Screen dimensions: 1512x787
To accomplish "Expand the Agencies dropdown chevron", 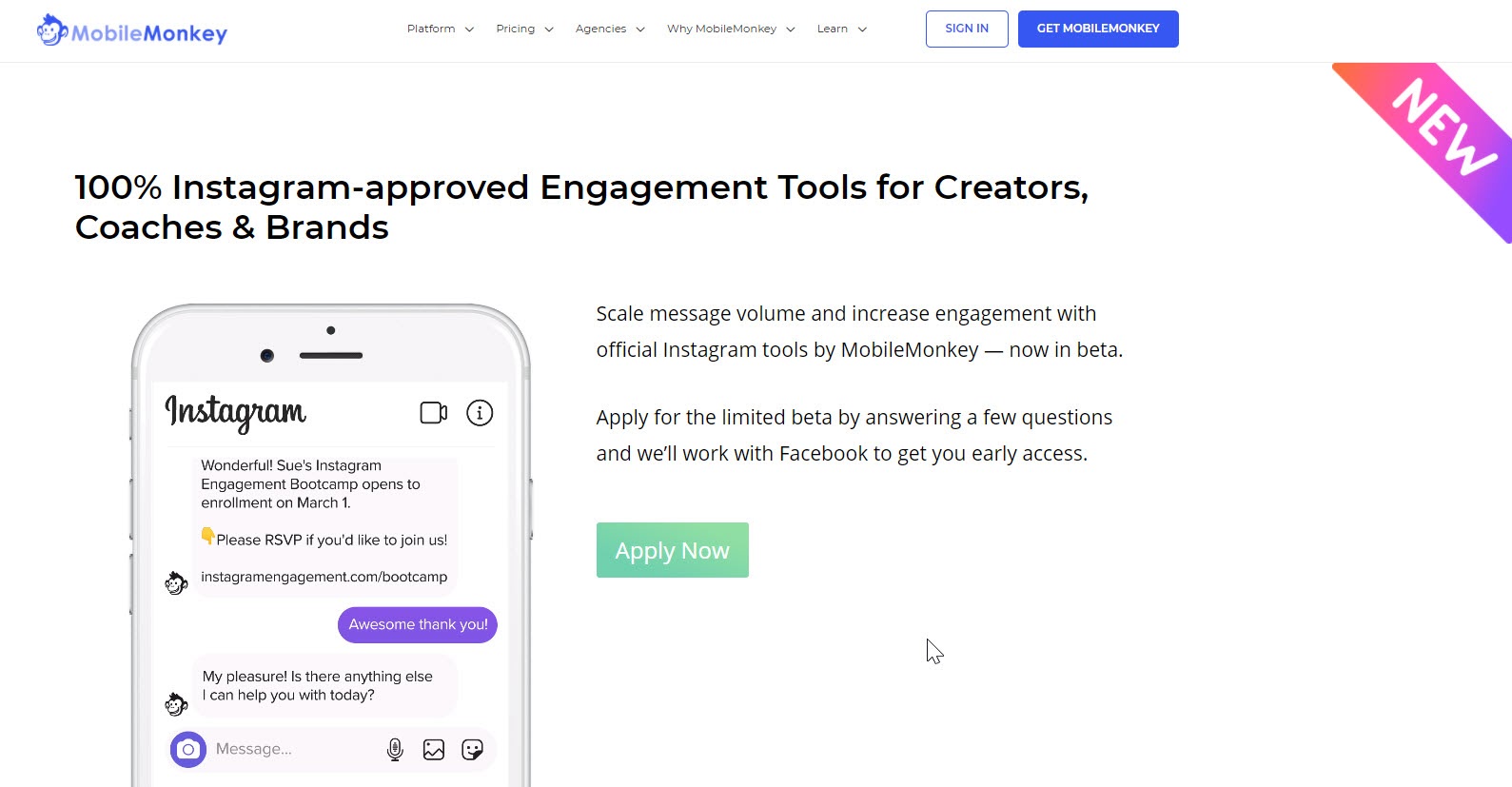I will 640,30.
